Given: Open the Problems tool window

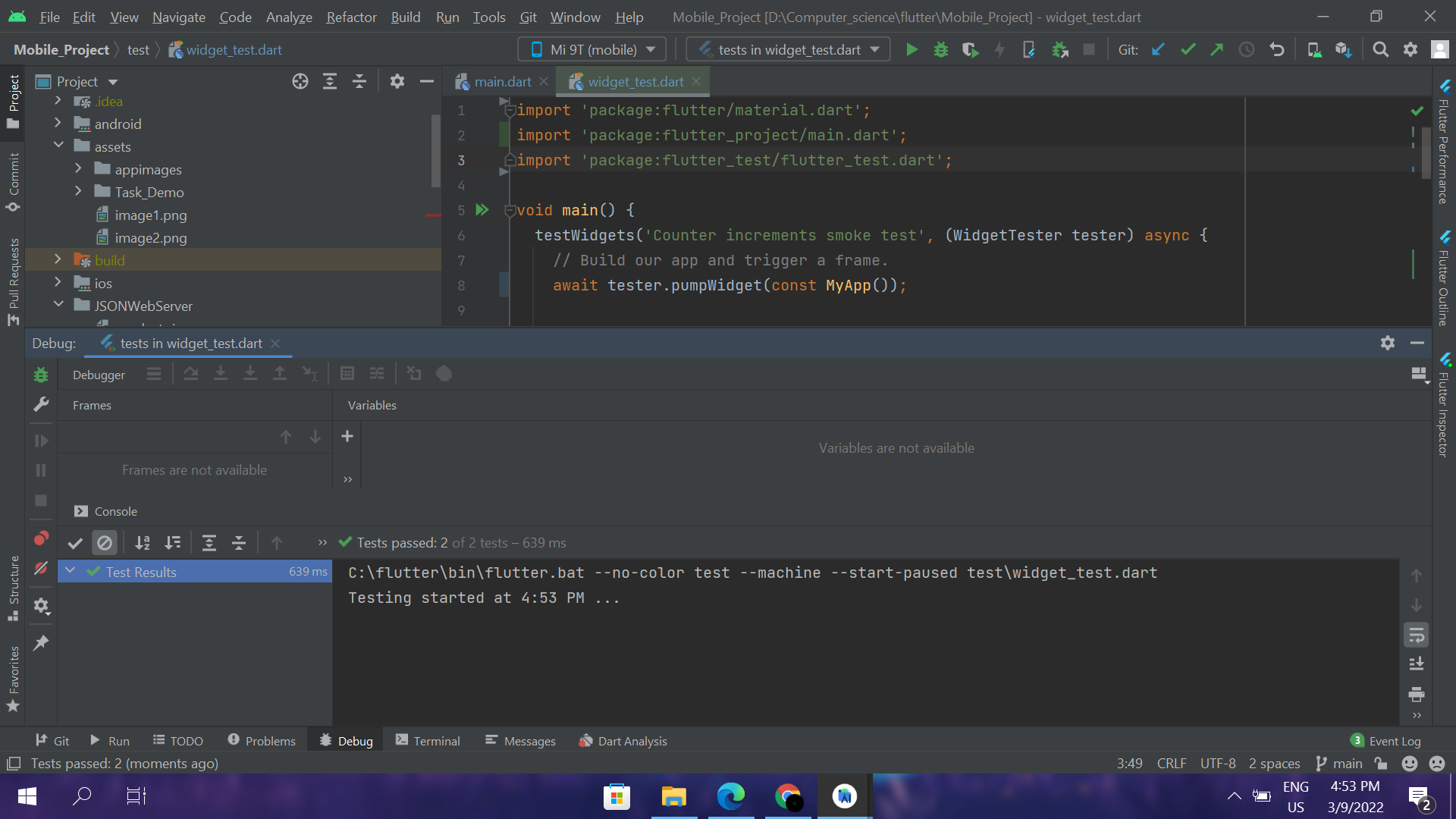Looking at the screenshot, I should point(262,741).
